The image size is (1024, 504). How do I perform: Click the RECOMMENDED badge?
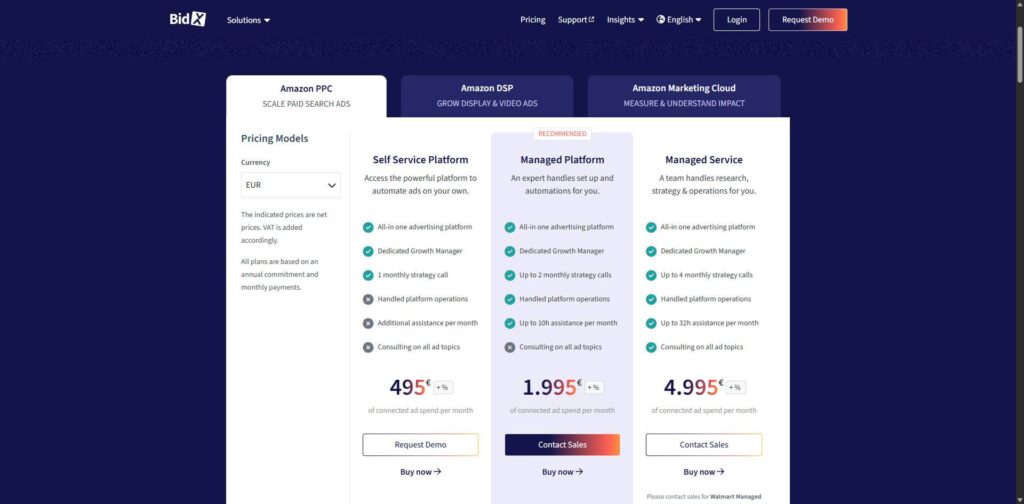562,134
